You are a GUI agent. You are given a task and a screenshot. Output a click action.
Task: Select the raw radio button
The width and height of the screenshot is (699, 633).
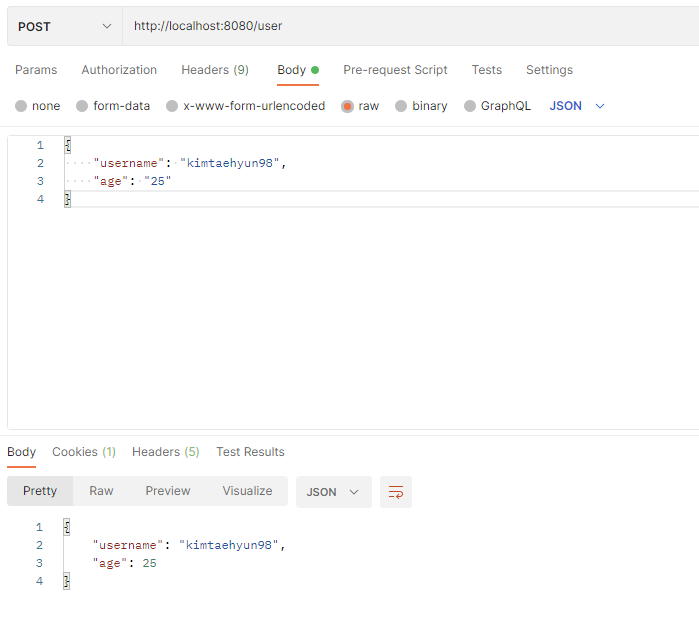347,106
